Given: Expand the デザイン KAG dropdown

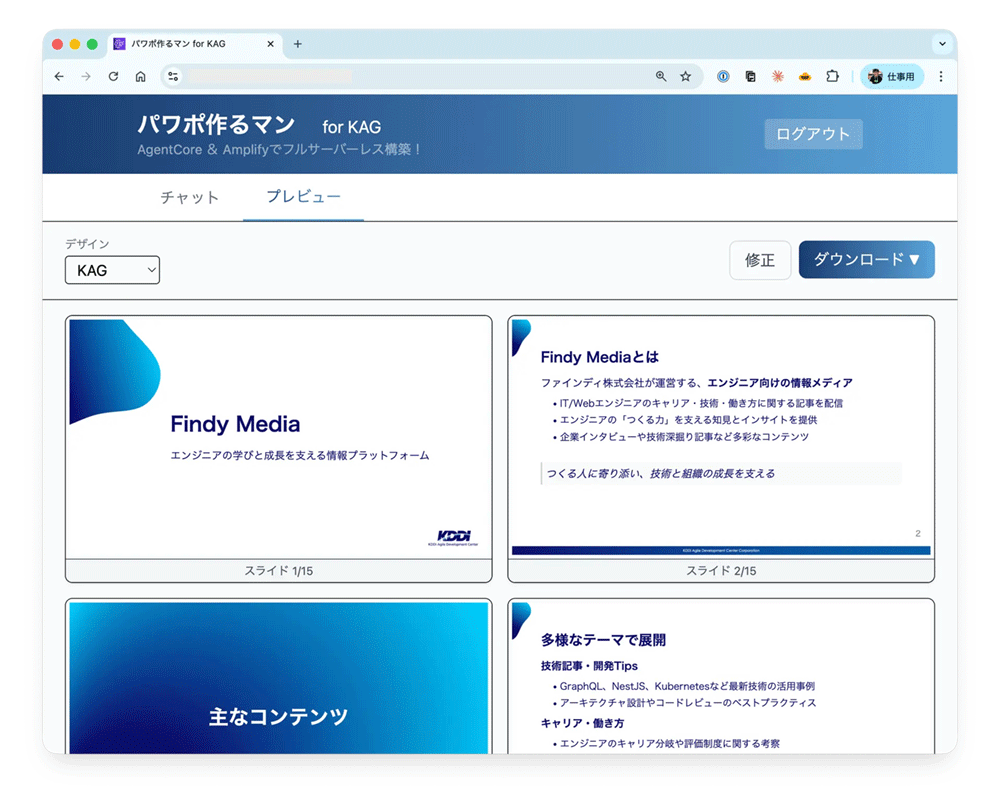Looking at the screenshot, I should 112,270.
